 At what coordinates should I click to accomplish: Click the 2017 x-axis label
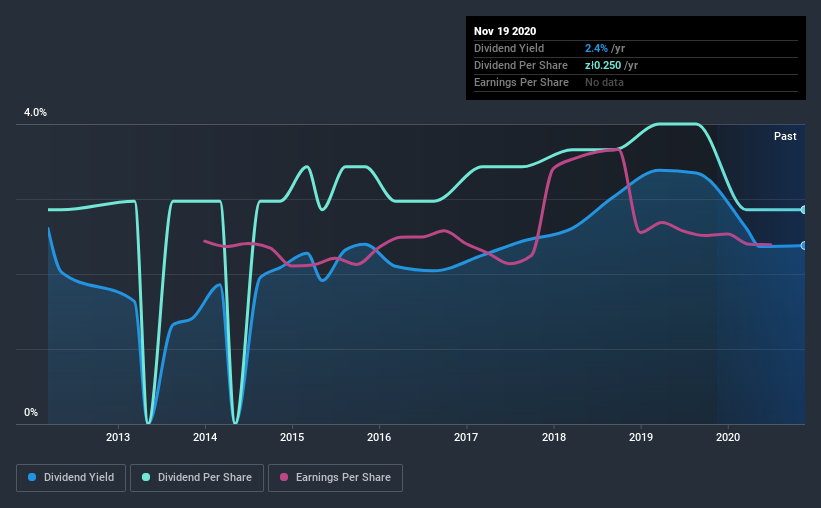tap(466, 437)
